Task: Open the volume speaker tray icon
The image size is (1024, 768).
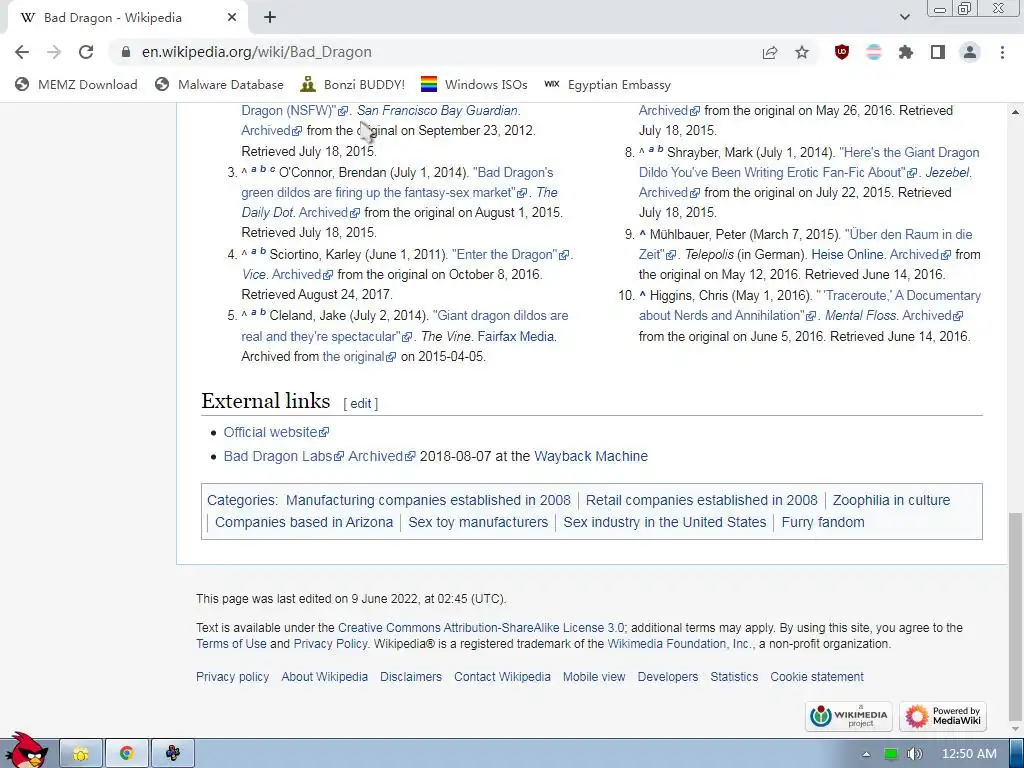Action: (915, 754)
